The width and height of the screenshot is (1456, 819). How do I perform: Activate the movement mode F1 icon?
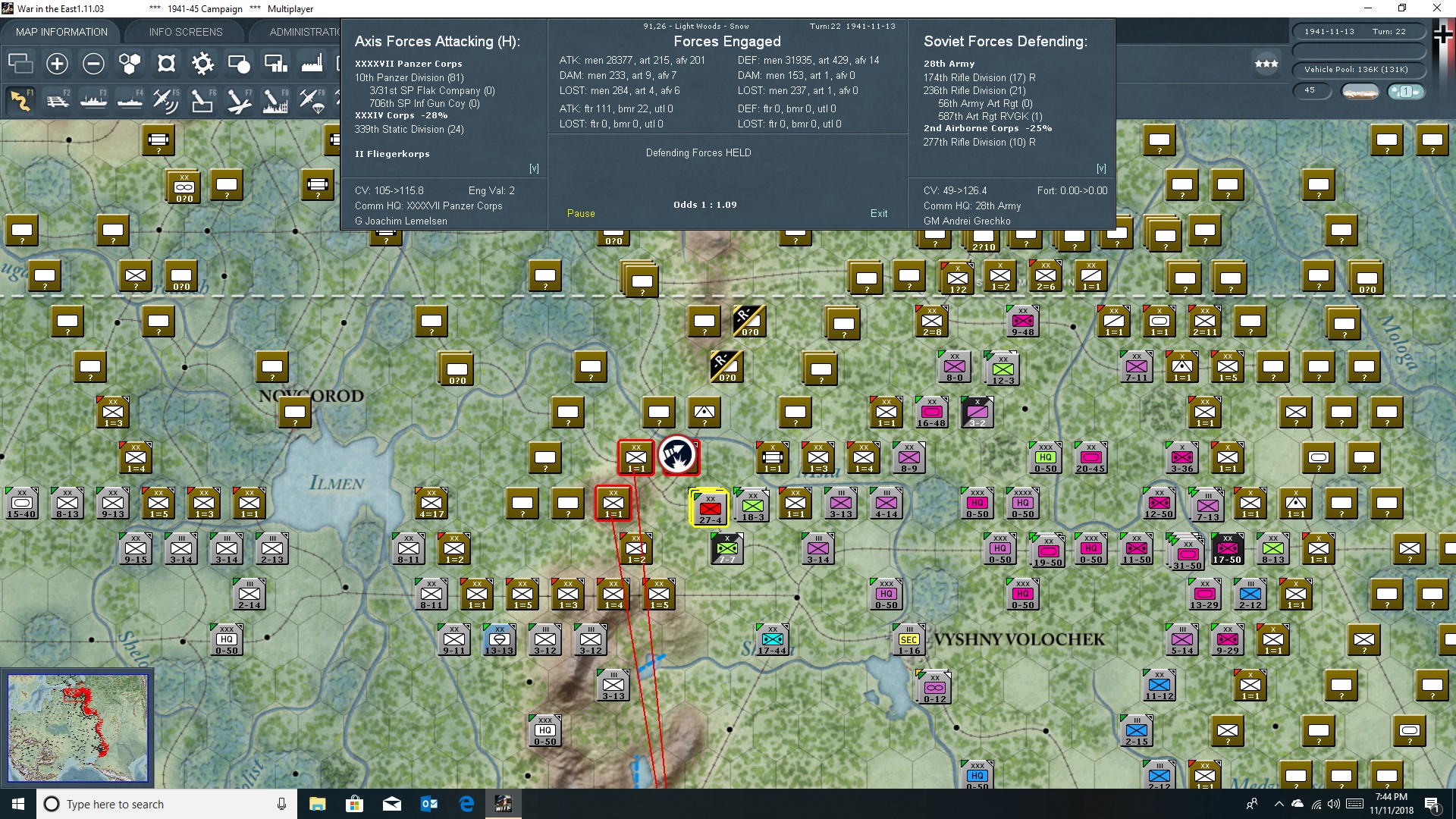pyautogui.click(x=21, y=100)
